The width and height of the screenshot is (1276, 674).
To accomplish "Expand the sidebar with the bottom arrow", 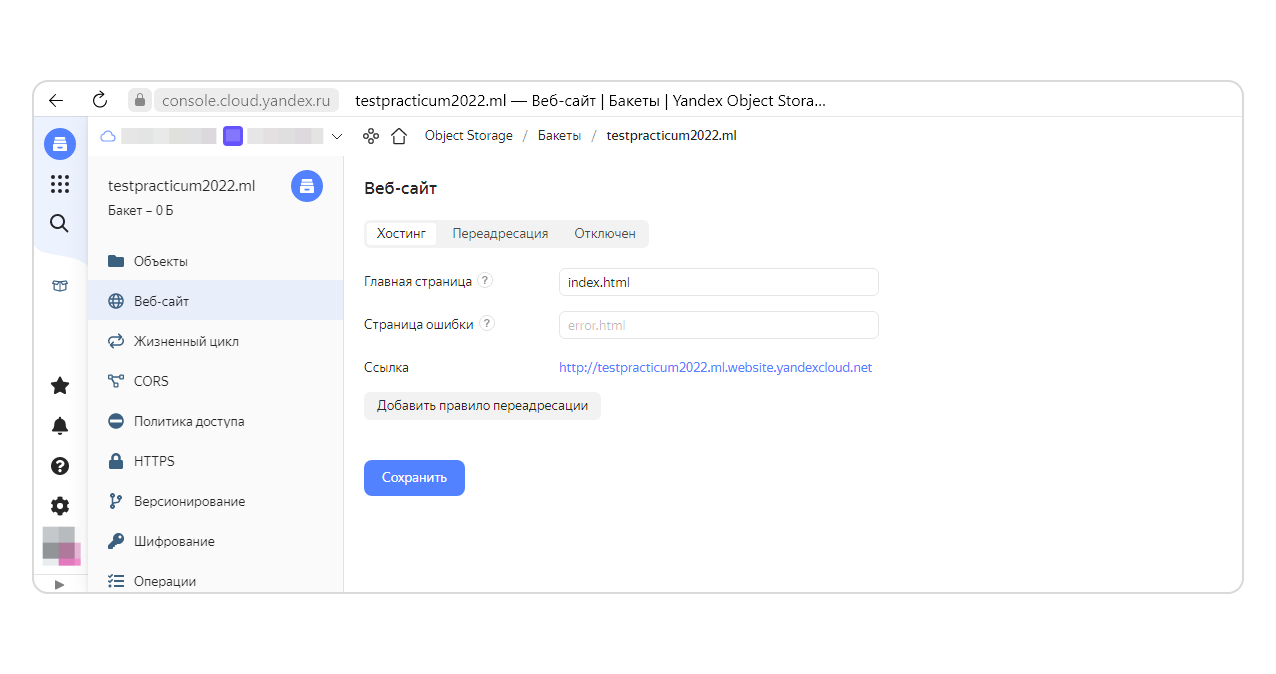I will pos(59,584).
